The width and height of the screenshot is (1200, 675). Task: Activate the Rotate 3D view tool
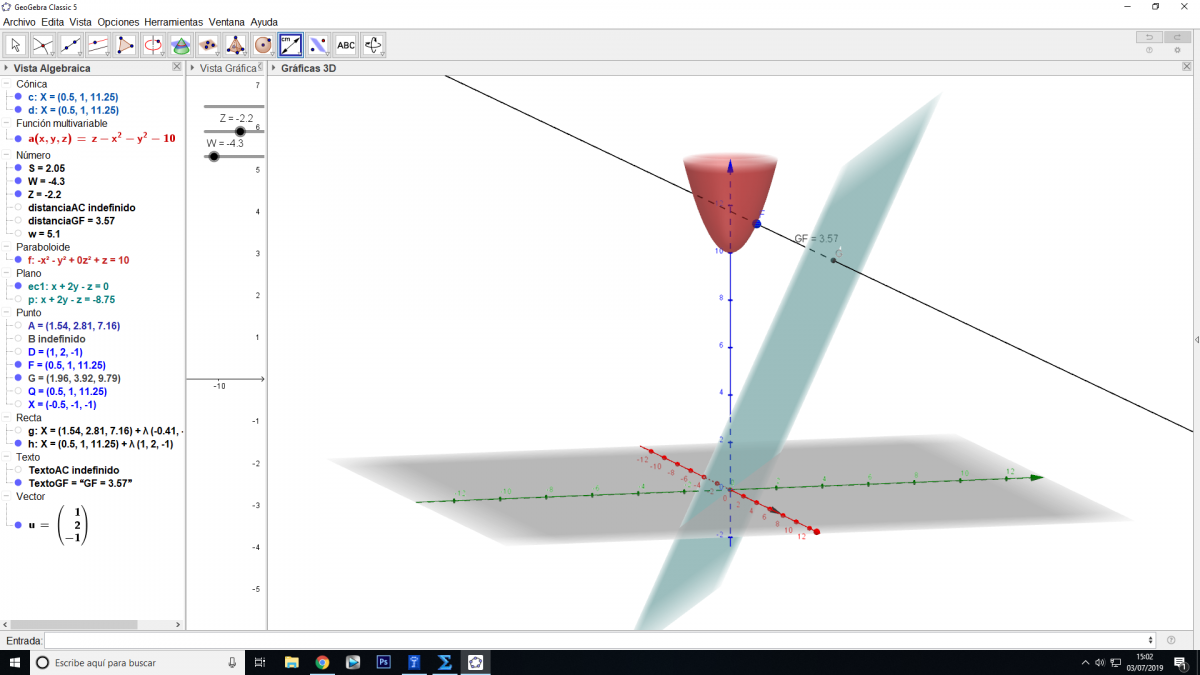[x=373, y=44]
